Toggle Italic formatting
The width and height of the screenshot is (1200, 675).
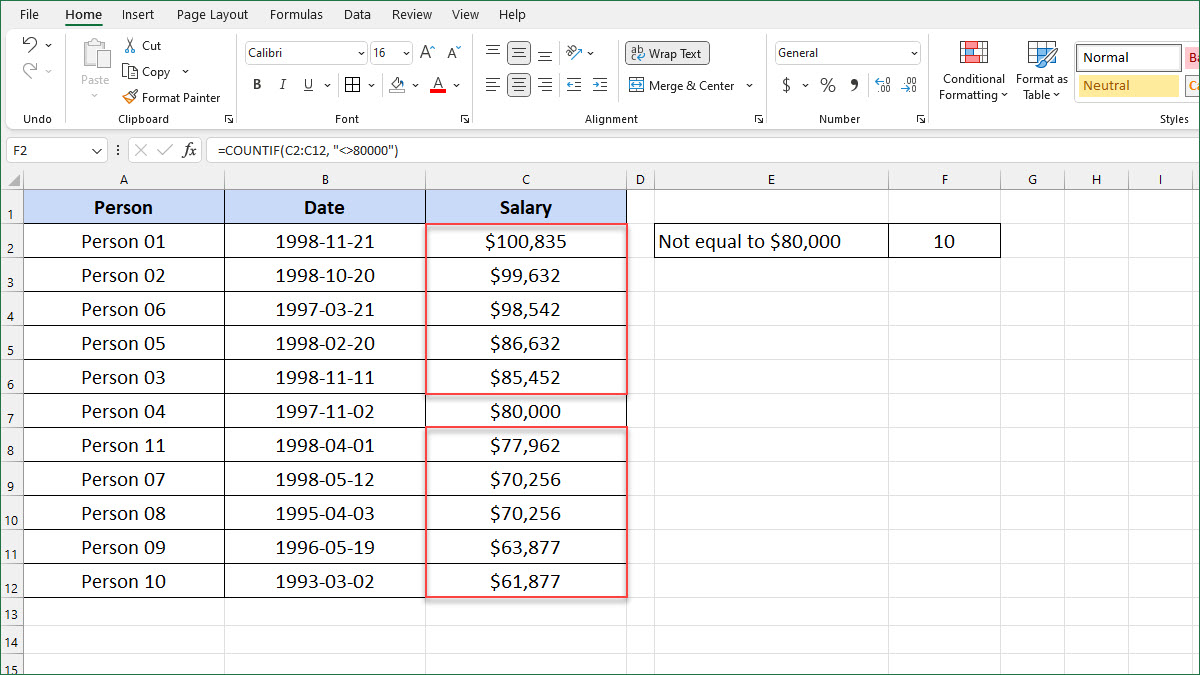coord(282,85)
